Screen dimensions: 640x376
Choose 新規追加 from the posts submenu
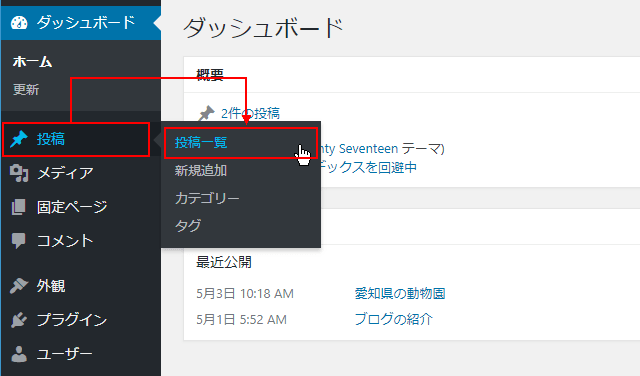[201, 170]
